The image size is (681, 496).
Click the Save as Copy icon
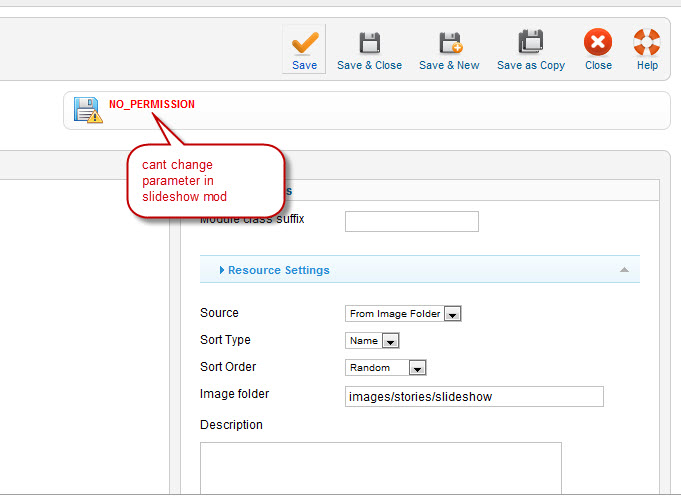(x=530, y=43)
